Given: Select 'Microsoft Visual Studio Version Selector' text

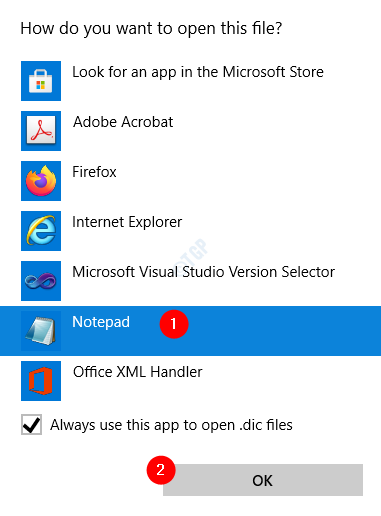Looking at the screenshot, I should (x=203, y=272).
